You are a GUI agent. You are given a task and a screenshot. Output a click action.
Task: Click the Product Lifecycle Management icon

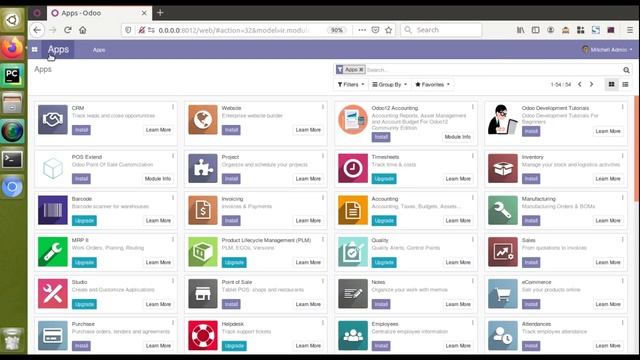(203, 252)
